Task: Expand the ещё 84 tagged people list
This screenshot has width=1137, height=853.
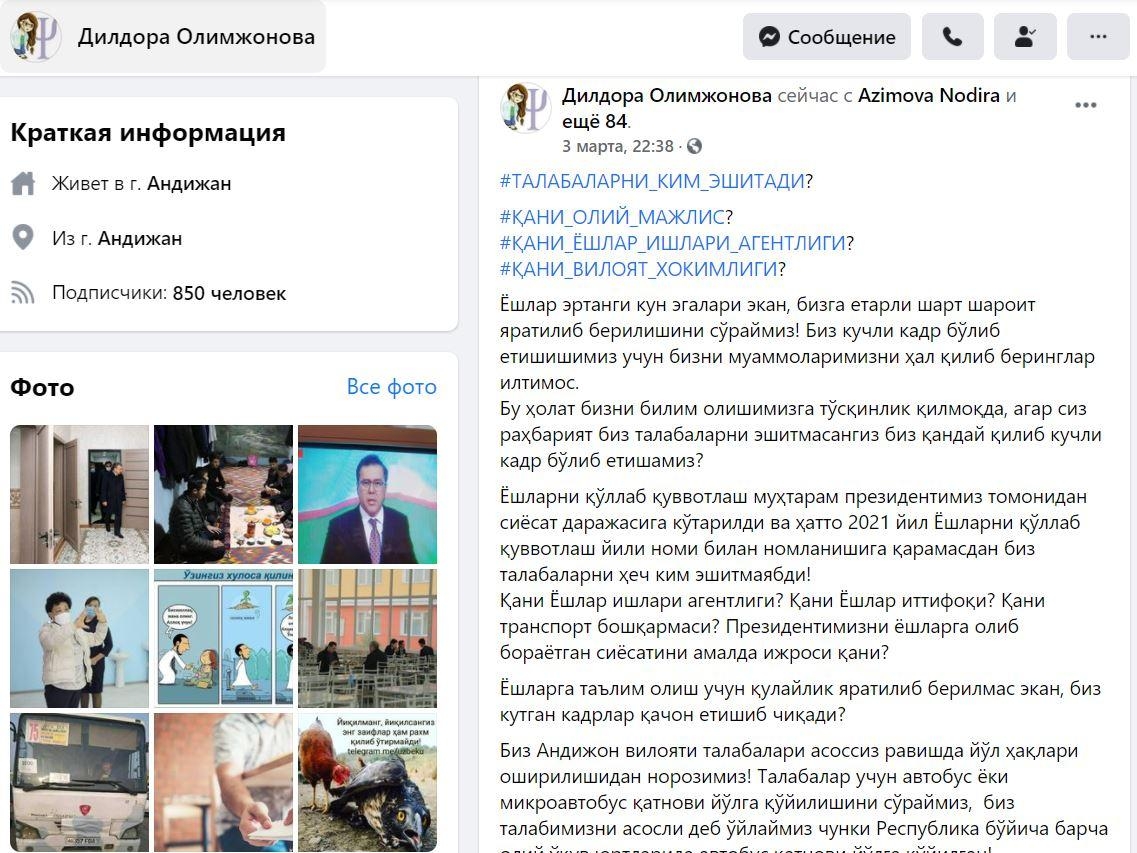Action: [595, 121]
